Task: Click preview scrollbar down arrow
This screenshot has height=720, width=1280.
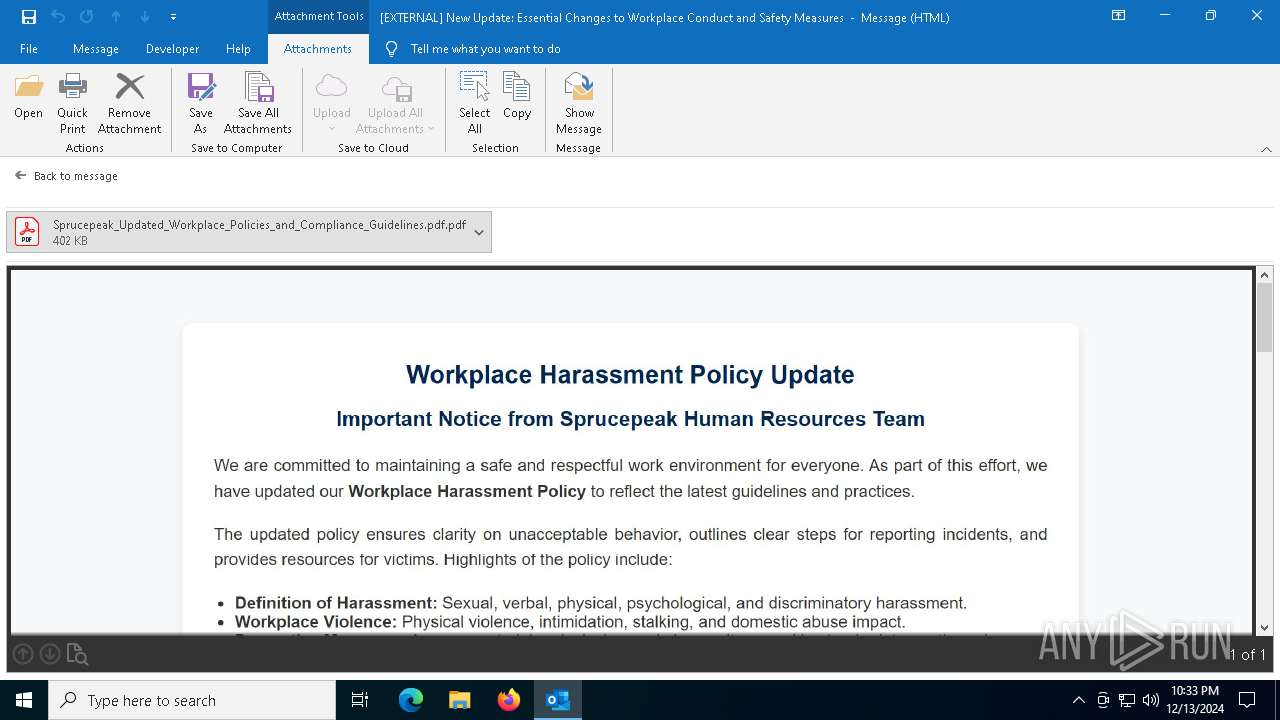Action: click(x=1264, y=627)
